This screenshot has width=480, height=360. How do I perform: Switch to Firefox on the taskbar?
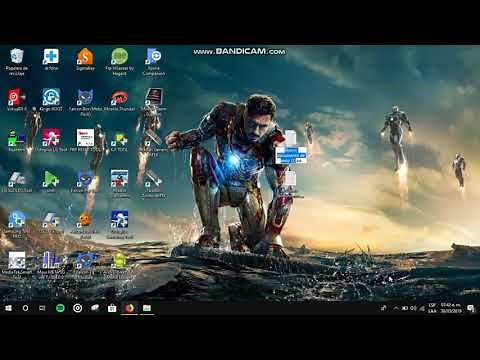(129, 308)
